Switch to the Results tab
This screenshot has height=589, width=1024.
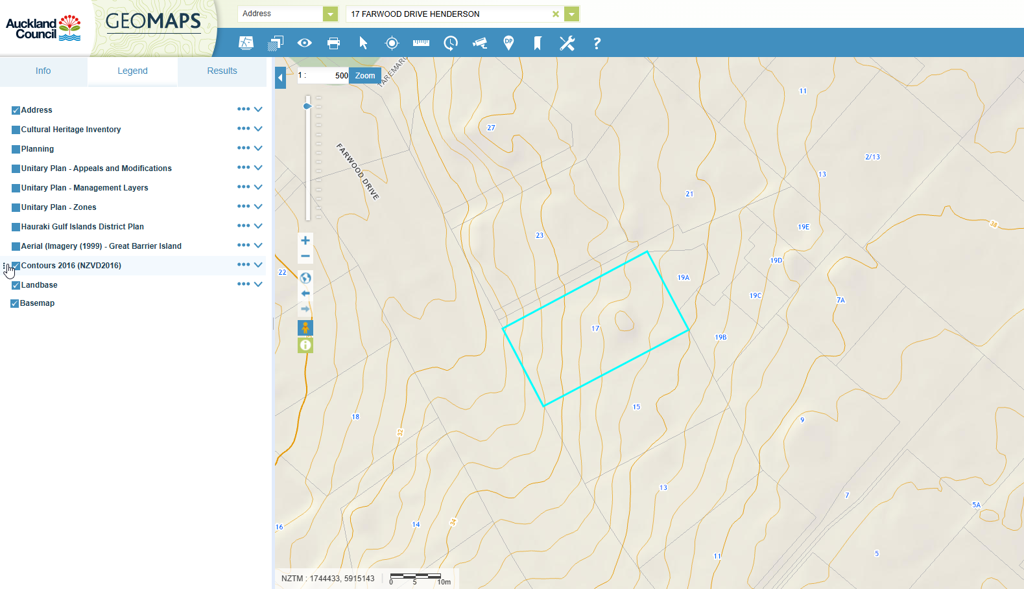[x=222, y=71]
